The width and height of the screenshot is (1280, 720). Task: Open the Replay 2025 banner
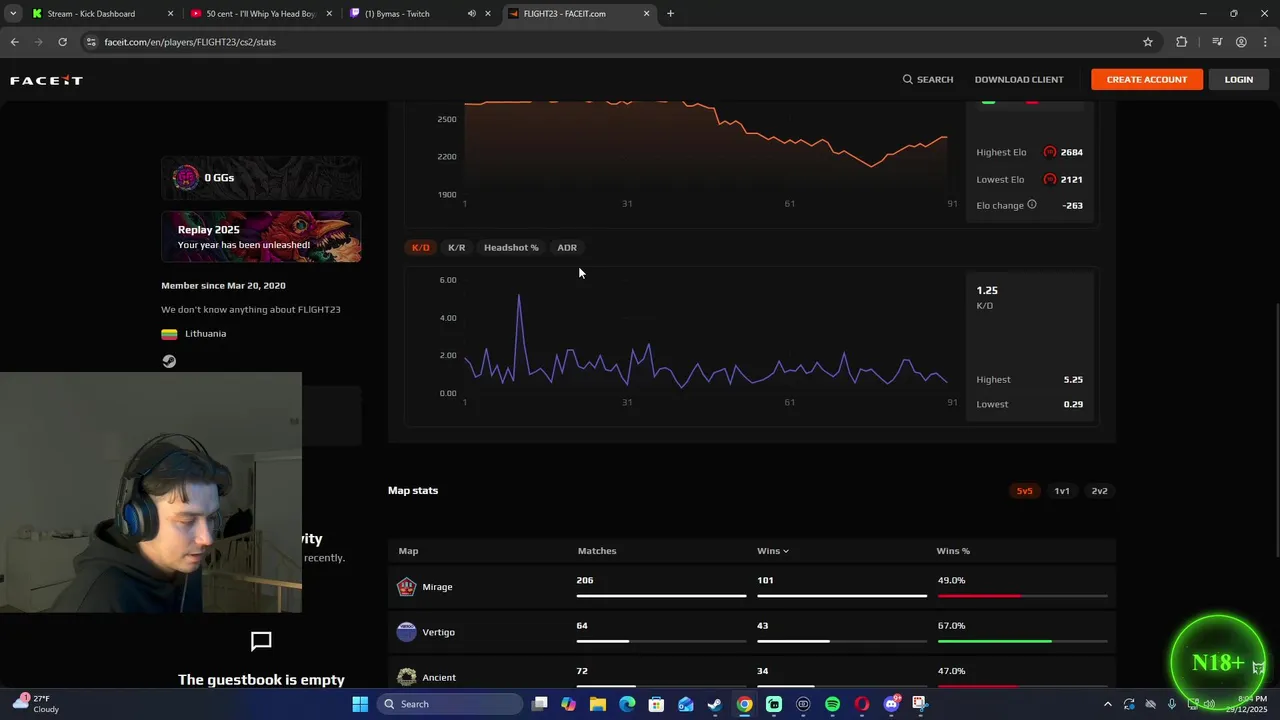pos(261,237)
